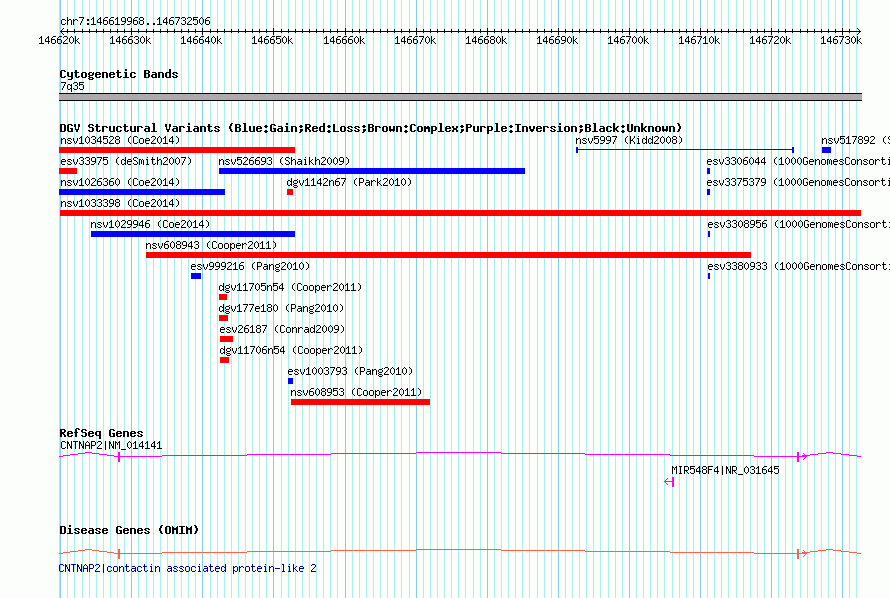Click the esv3375379 variant label
The width and height of the screenshot is (890, 598).
(797, 182)
